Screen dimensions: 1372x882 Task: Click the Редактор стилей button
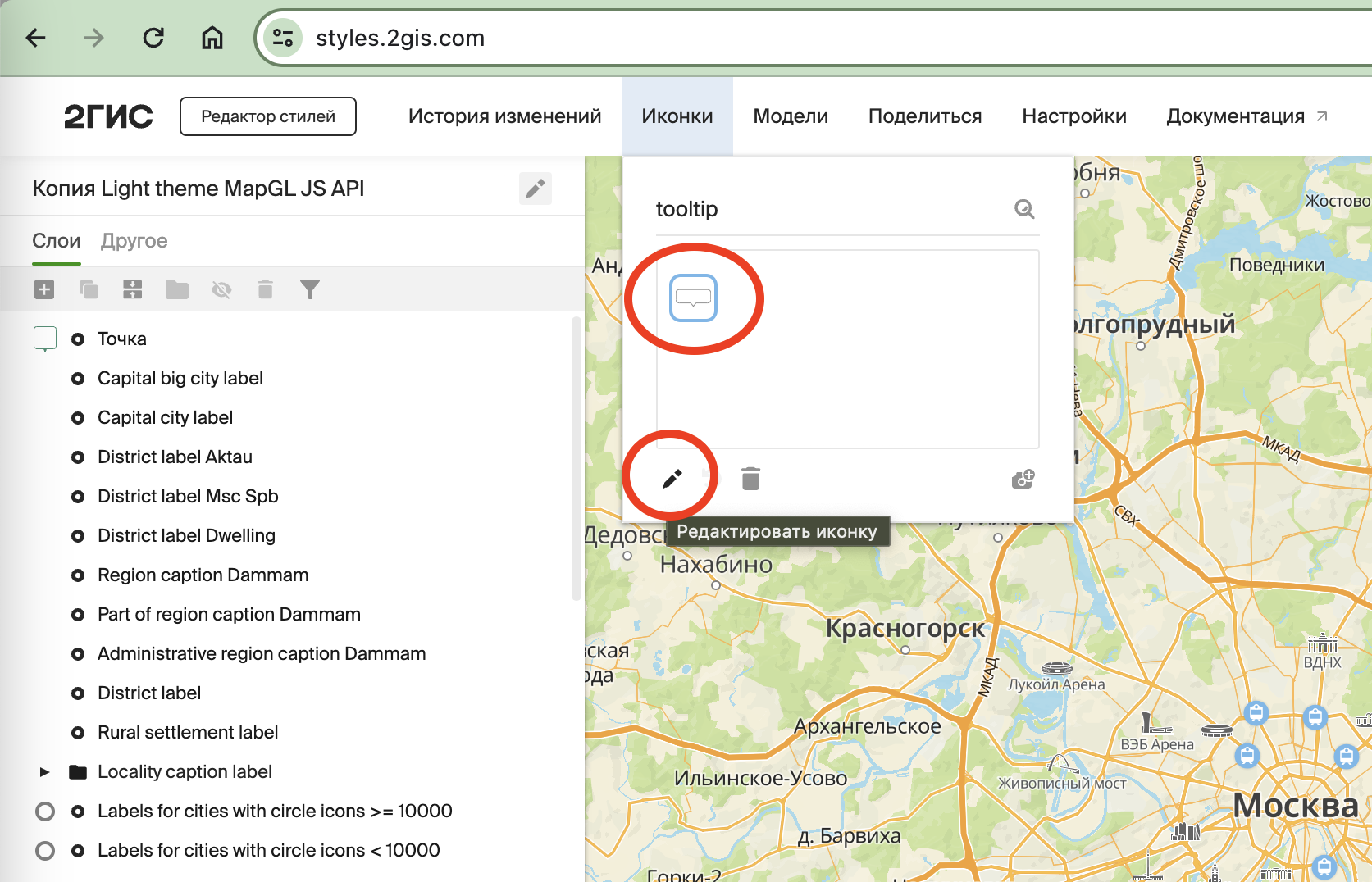(268, 116)
